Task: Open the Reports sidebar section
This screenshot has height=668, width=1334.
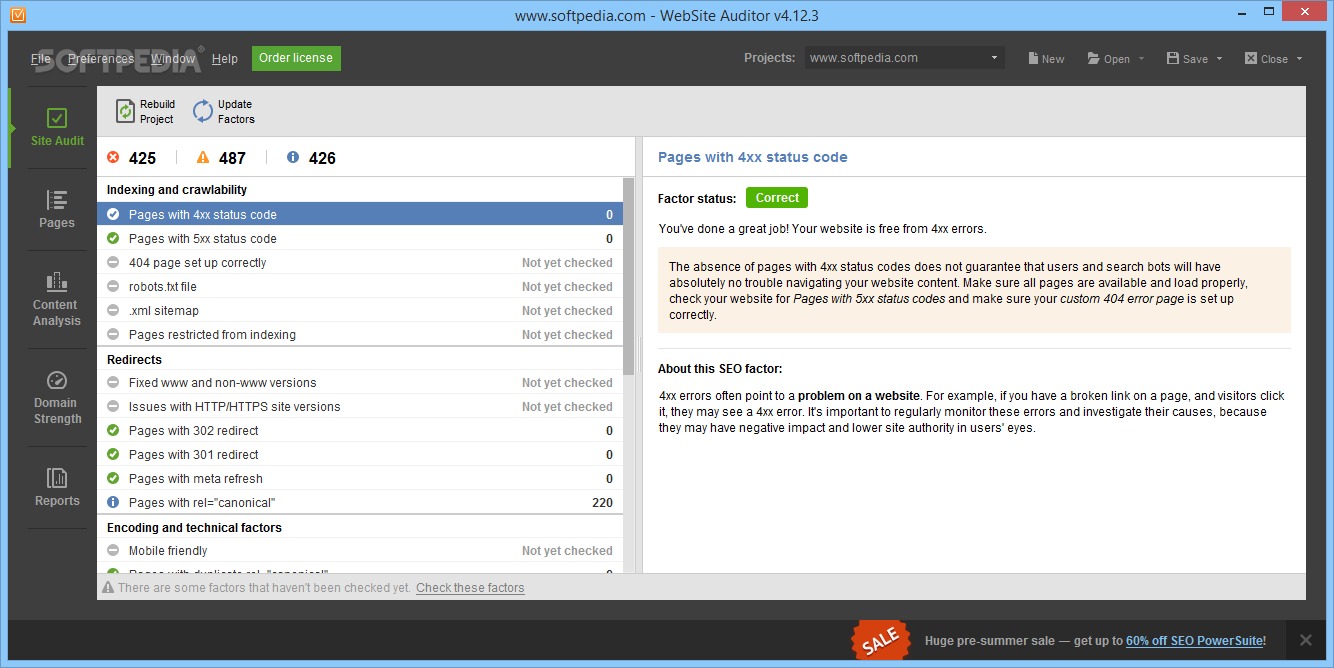Action: 57,487
